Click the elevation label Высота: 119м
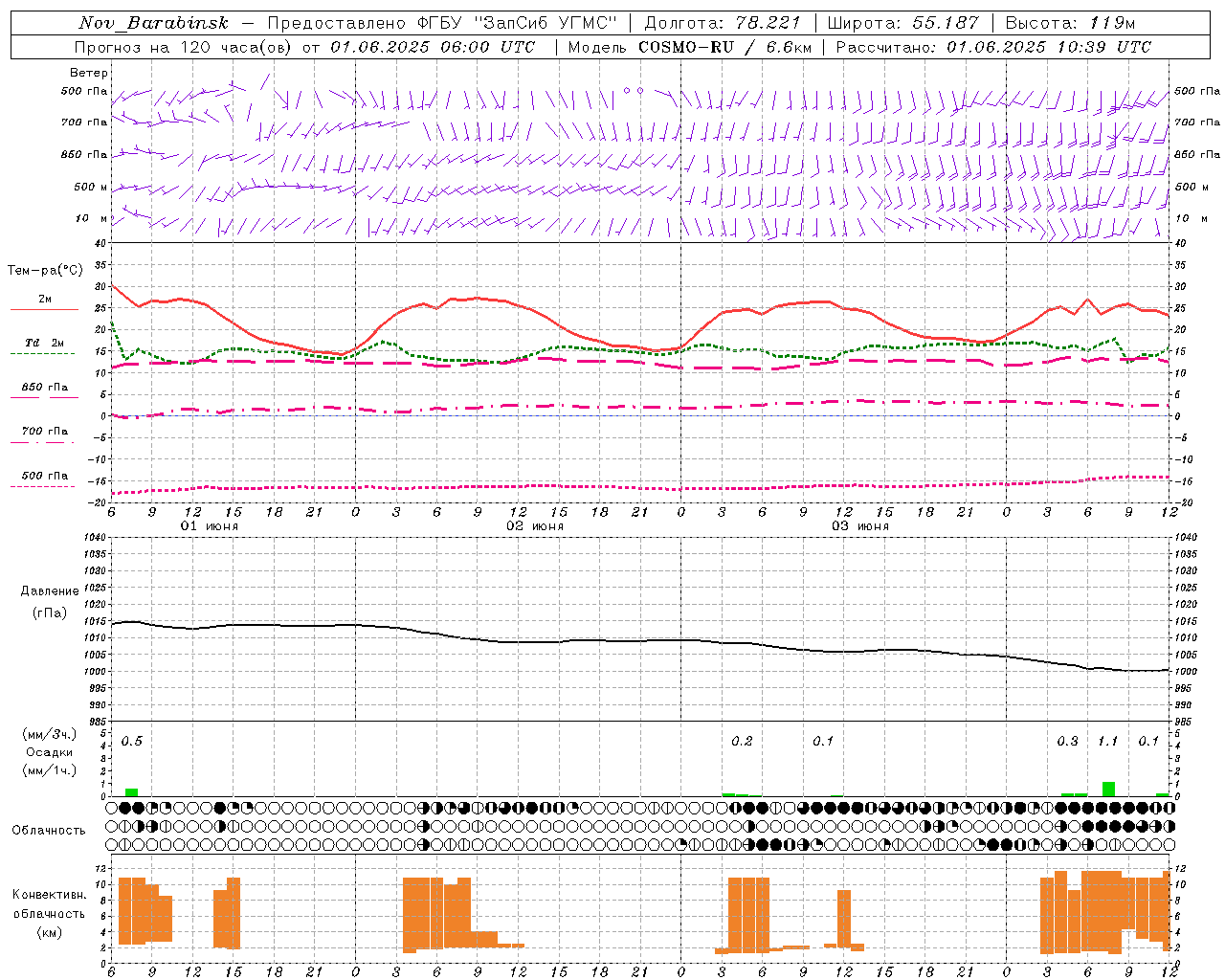Screen dimensions: 1225x980 1070,23
